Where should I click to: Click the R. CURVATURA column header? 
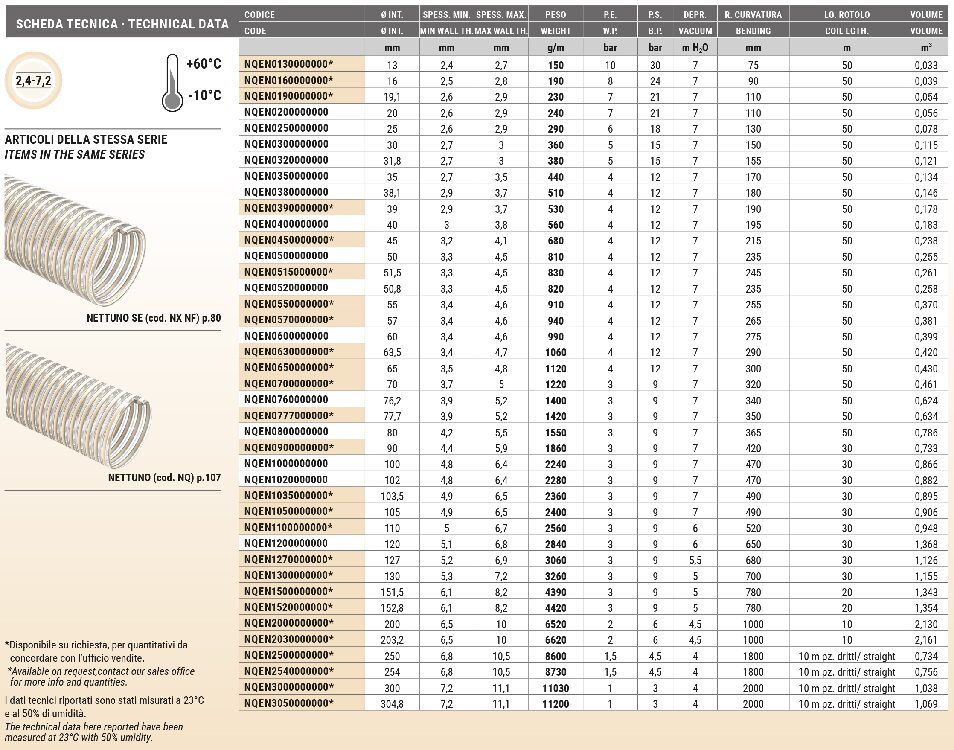[753, 15]
